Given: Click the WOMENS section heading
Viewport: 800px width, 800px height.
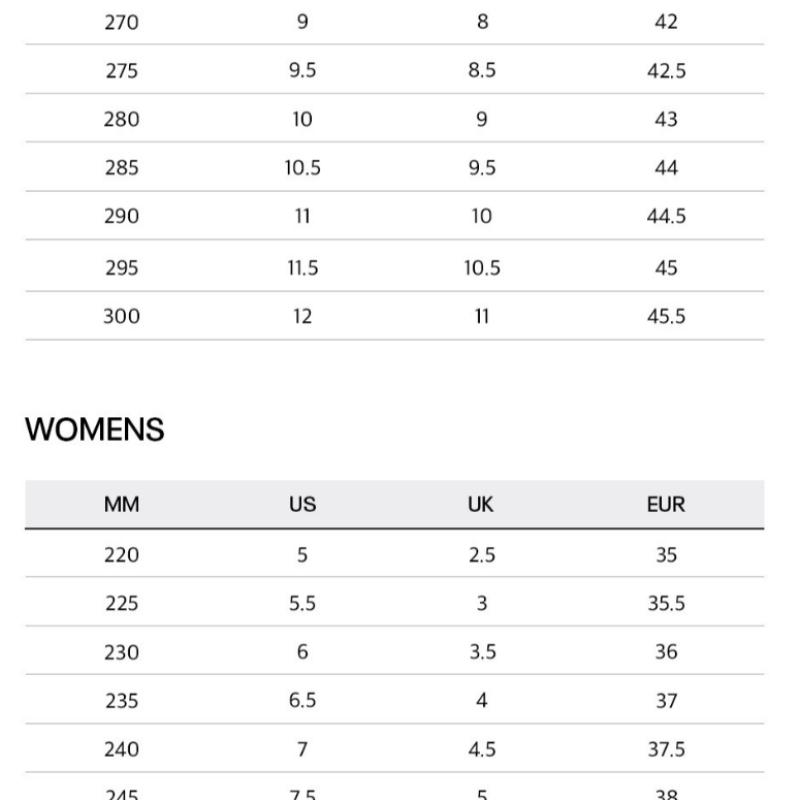Looking at the screenshot, I should point(94,430).
